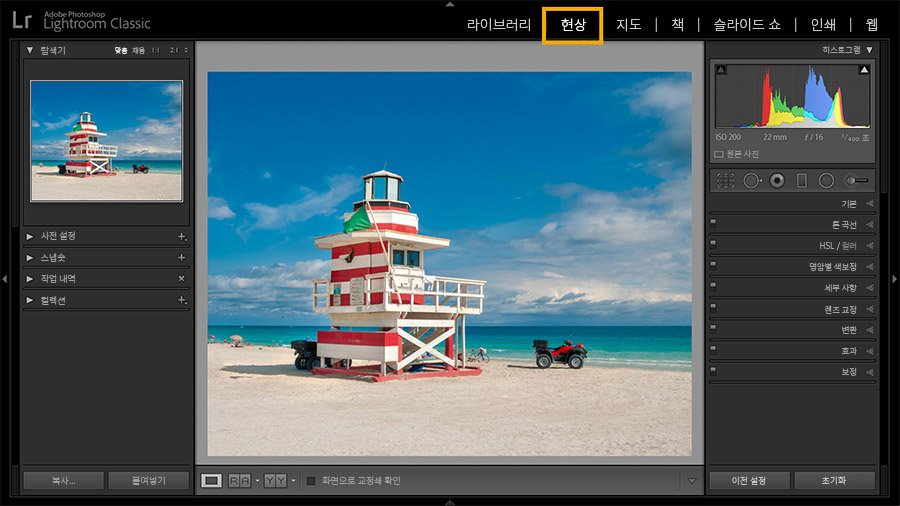Viewport: 900px width, 506px height.
Task: Open the toolbar content dropdown triangle
Action: click(692, 481)
